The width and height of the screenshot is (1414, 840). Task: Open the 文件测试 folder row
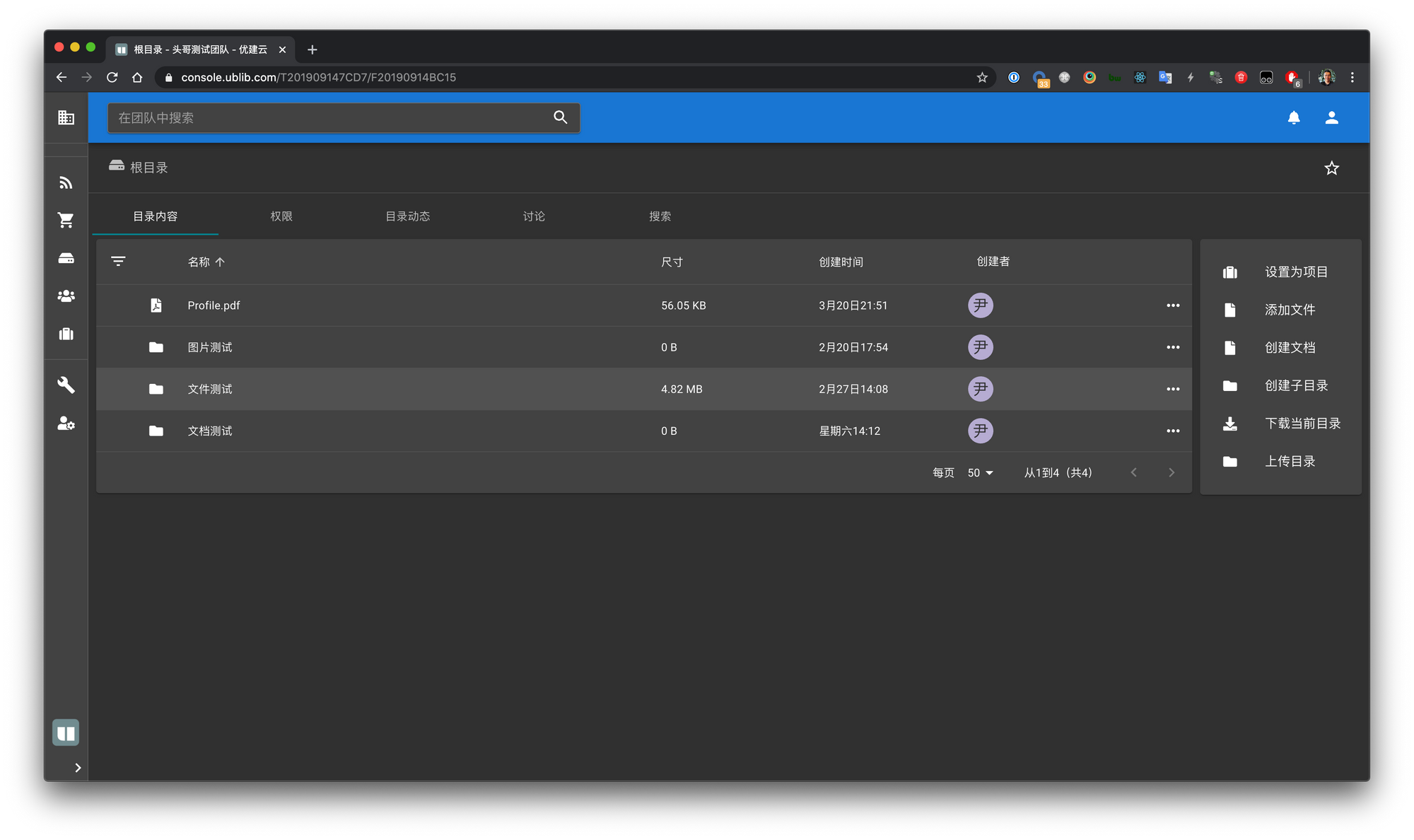click(210, 389)
